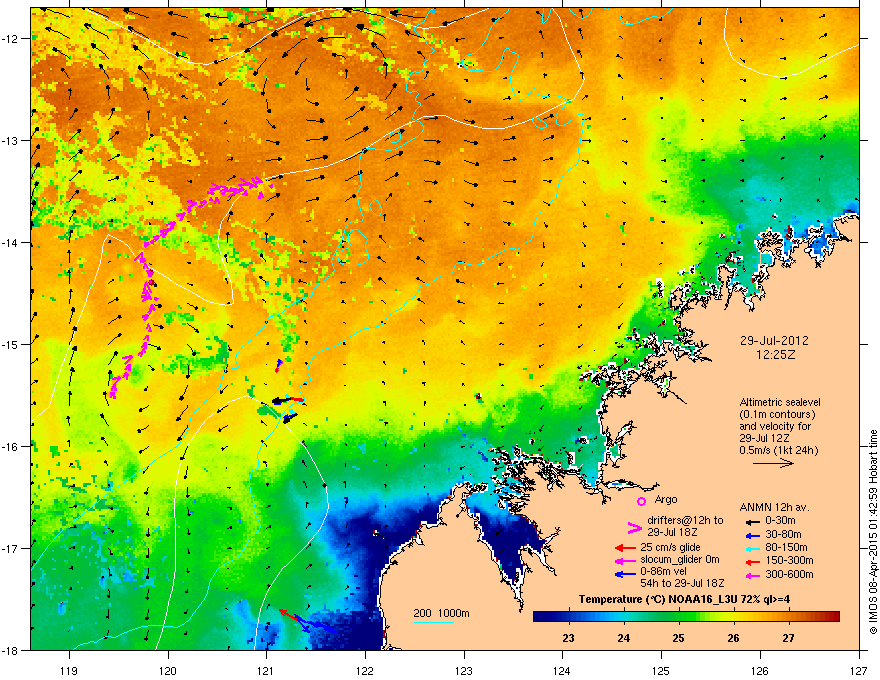Click the cyan 80-150m ANMN arrow
The height and width of the screenshot is (680, 880).
752,548
